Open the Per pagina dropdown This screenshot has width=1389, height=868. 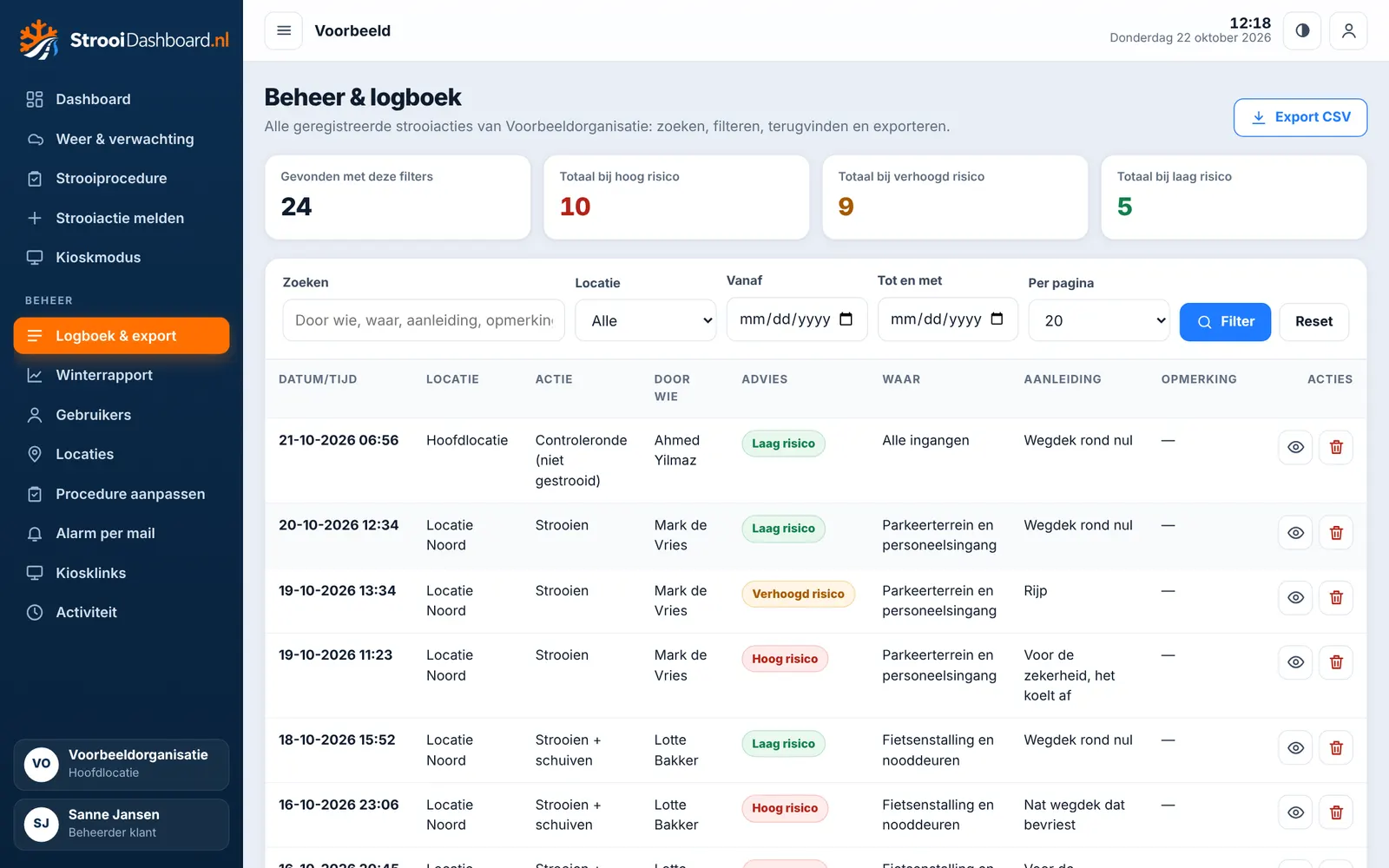[1098, 320]
